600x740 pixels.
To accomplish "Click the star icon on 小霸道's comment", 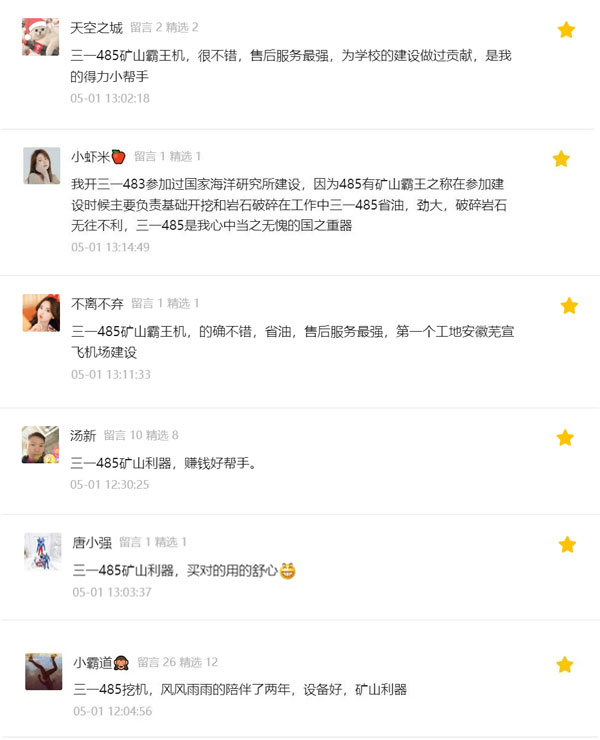I will (x=565, y=665).
